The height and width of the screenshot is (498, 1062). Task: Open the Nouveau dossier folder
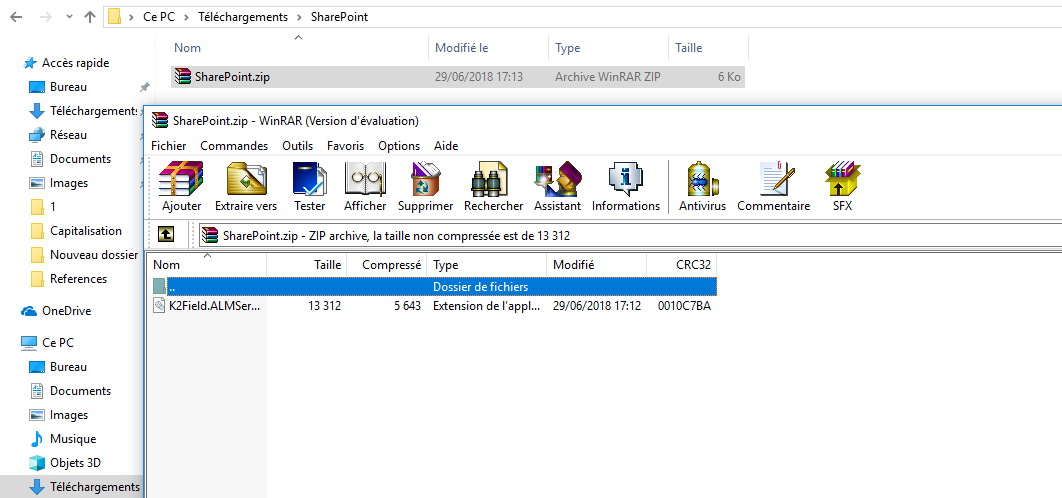pos(93,255)
